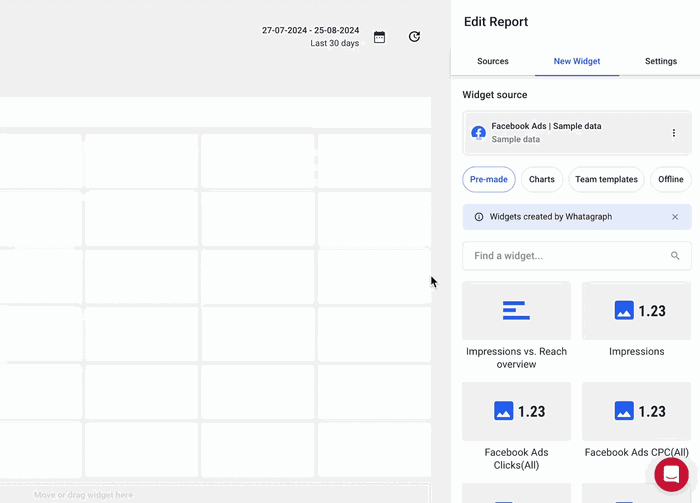Viewport: 700px width, 503px height.
Task: Select the New Widget tab
Action: coord(576,61)
